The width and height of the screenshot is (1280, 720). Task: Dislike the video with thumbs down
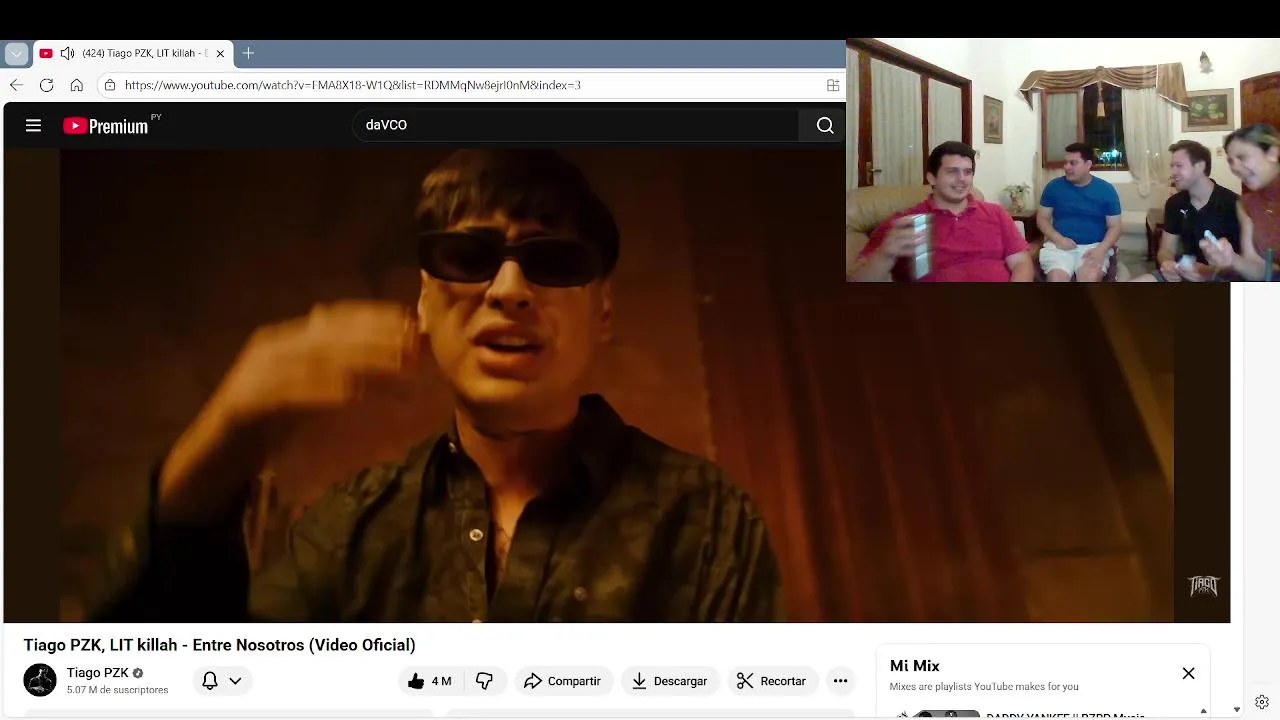coord(484,681)
